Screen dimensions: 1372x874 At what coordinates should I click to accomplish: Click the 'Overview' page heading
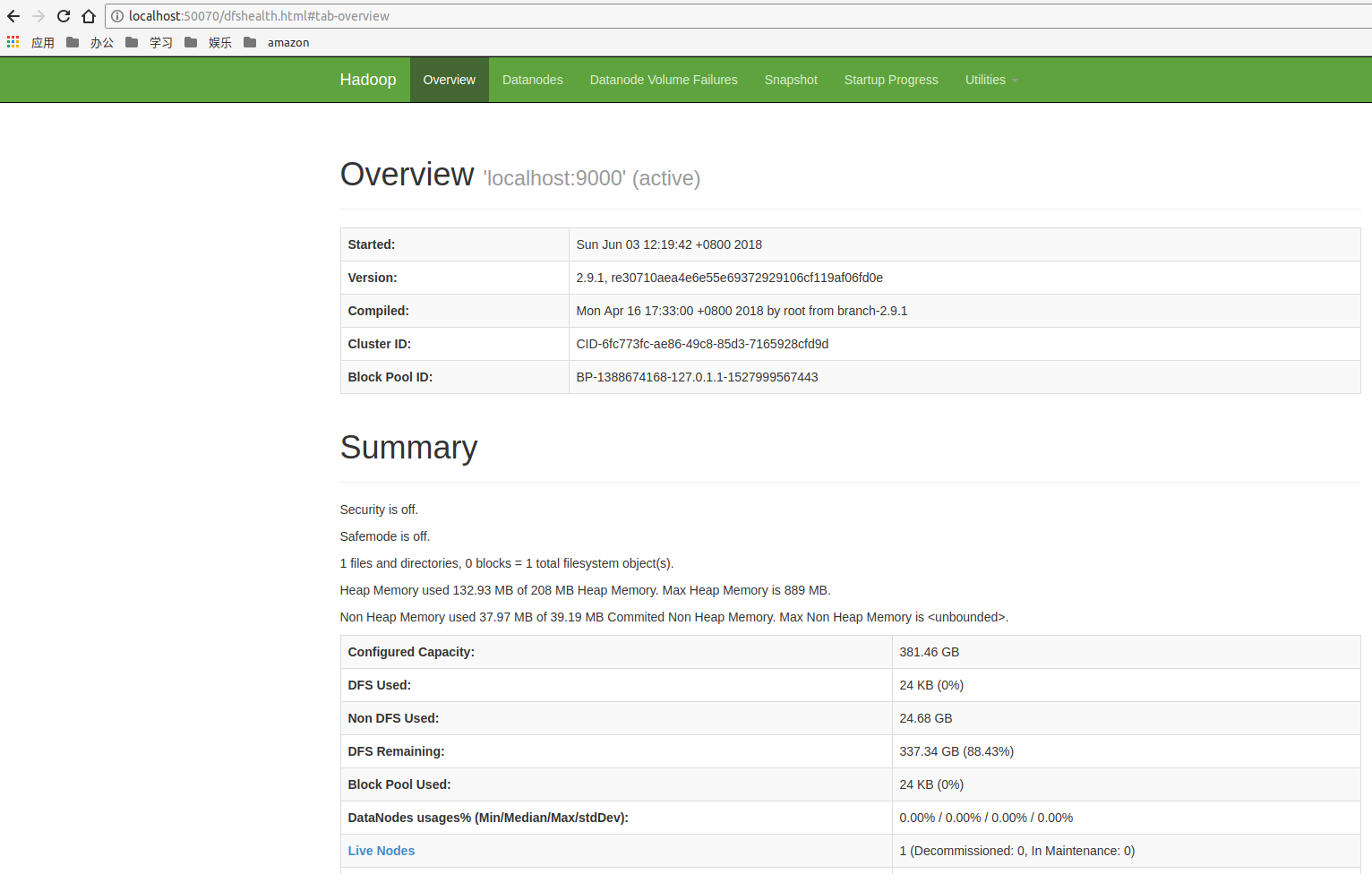click(x=407, y=175)
